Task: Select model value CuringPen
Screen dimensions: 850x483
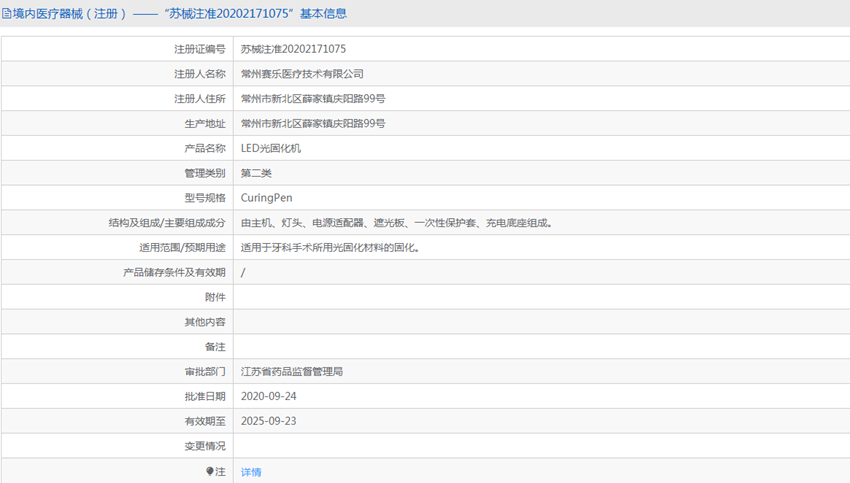Action: (x=266, y=198)
